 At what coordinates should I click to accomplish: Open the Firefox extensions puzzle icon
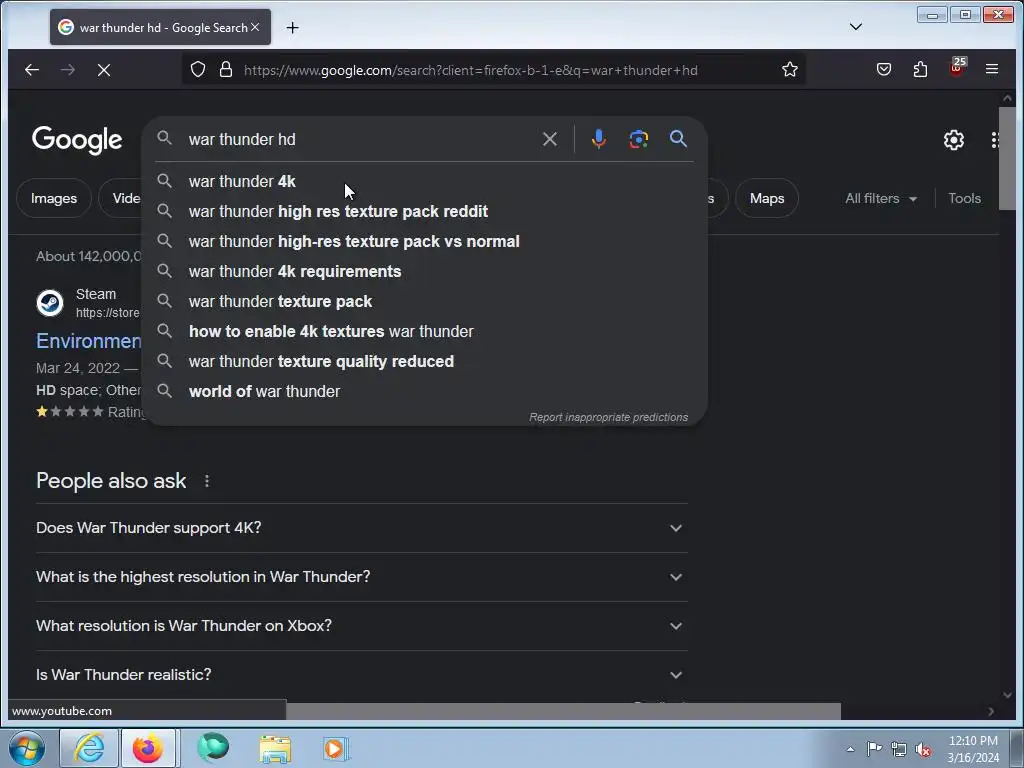tap(920, 69)
